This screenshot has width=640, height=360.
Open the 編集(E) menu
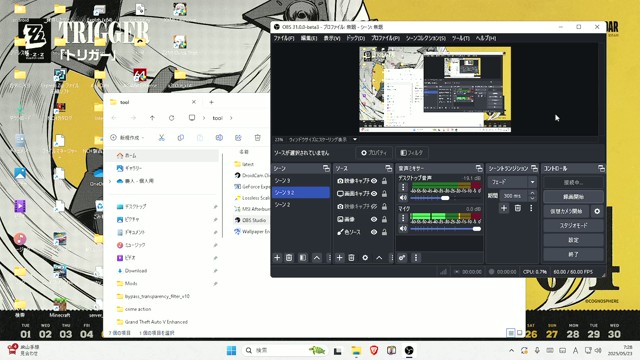[x=309, y=38]
